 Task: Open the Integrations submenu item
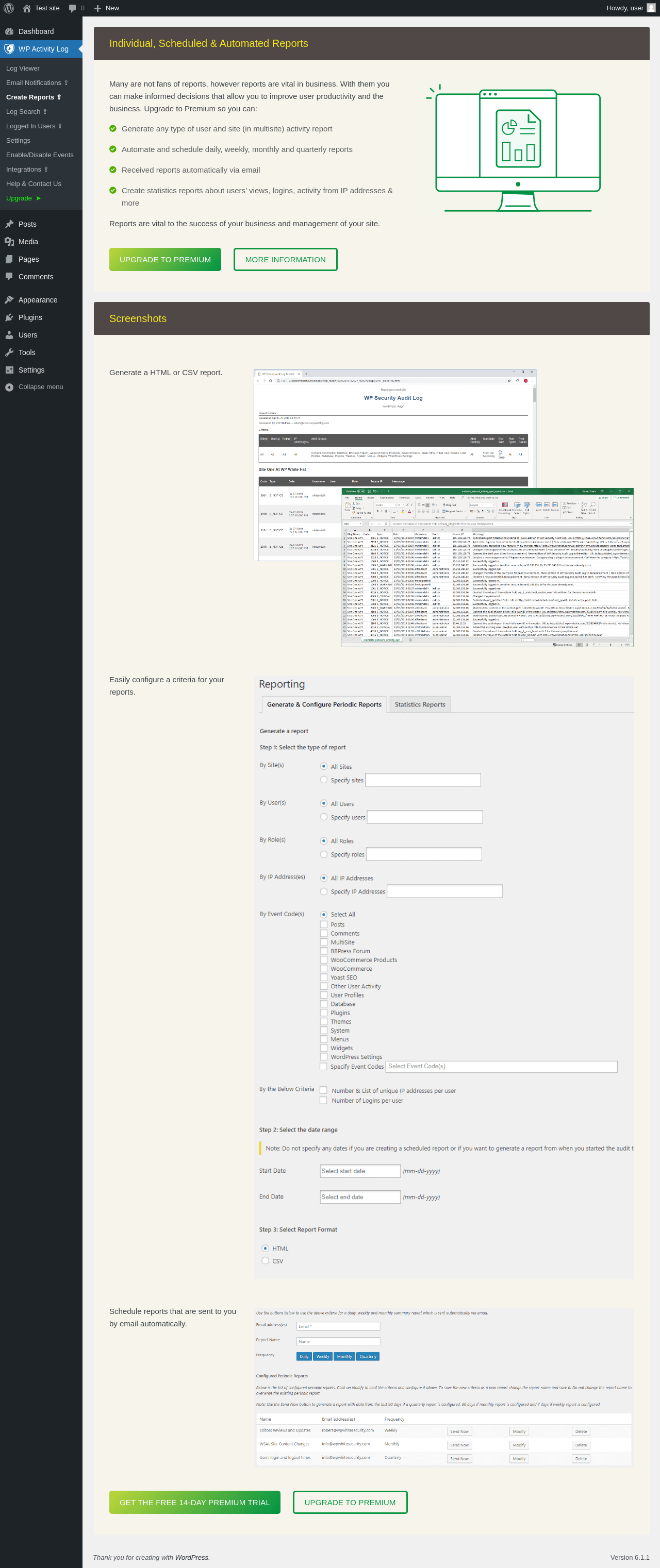27,169
